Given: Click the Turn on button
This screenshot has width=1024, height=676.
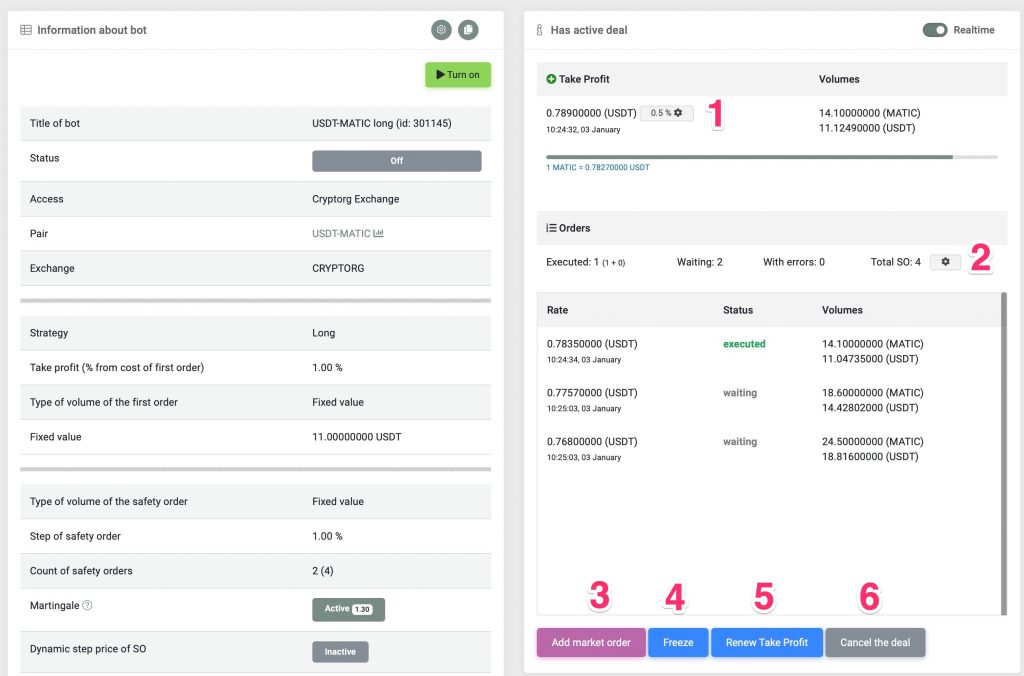Looking at the screenshot, I should click(458, 74).
